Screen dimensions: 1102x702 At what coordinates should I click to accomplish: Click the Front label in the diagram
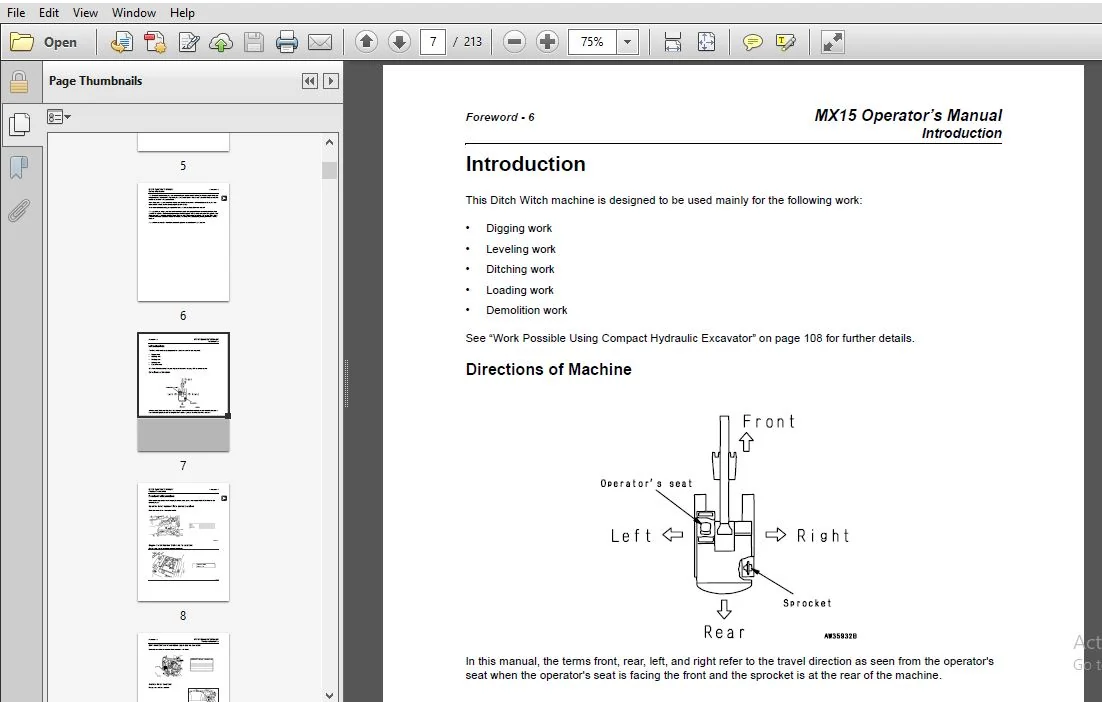click(x=769, y=422)
